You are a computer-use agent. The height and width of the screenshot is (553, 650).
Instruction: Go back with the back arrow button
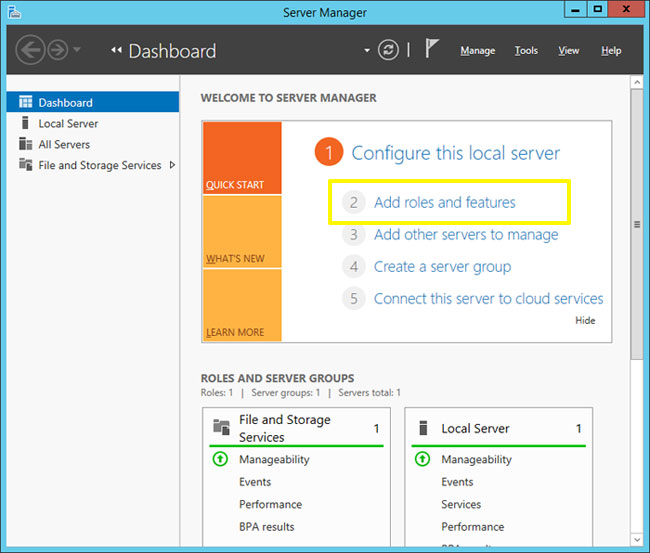[30, 50]
